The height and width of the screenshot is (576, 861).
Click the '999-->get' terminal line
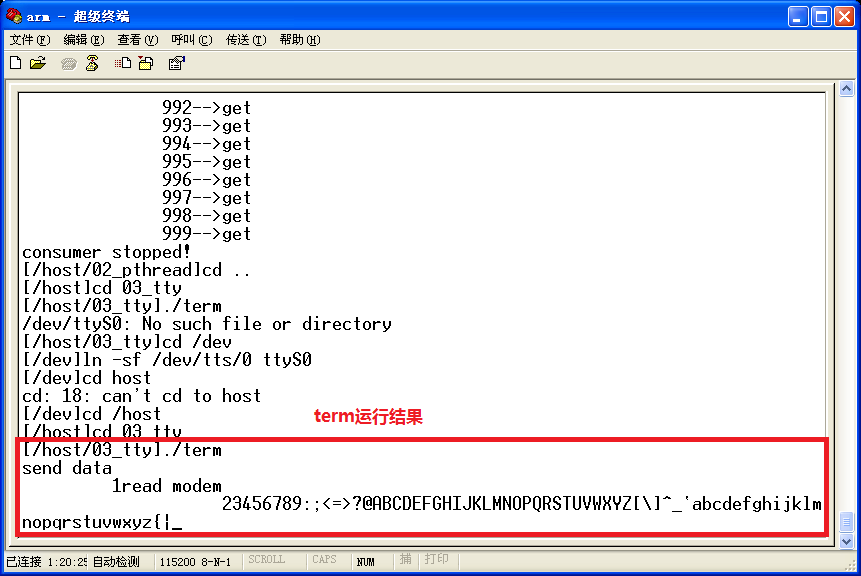click(206, 234)
